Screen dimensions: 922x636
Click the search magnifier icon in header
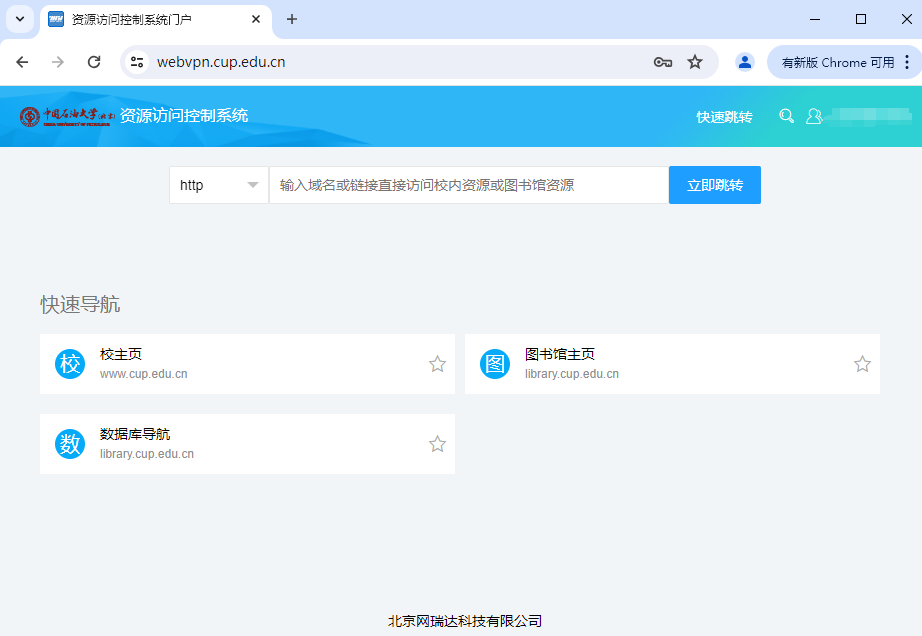787,116
